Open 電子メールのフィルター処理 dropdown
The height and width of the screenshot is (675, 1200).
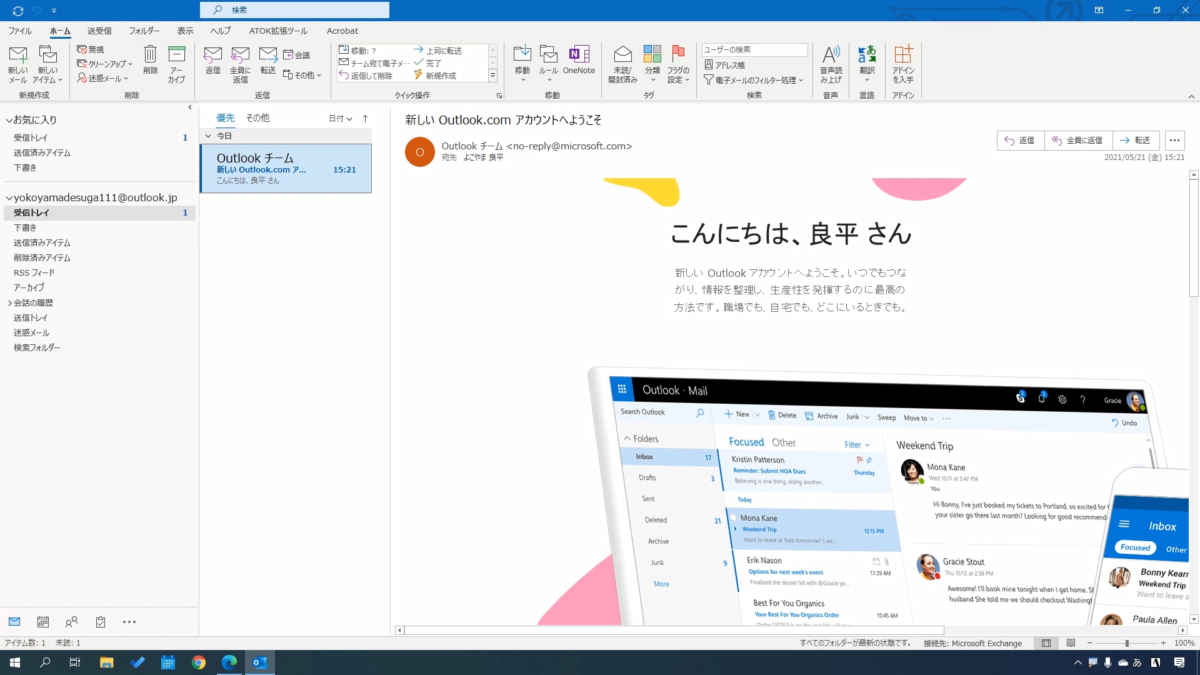753,79
